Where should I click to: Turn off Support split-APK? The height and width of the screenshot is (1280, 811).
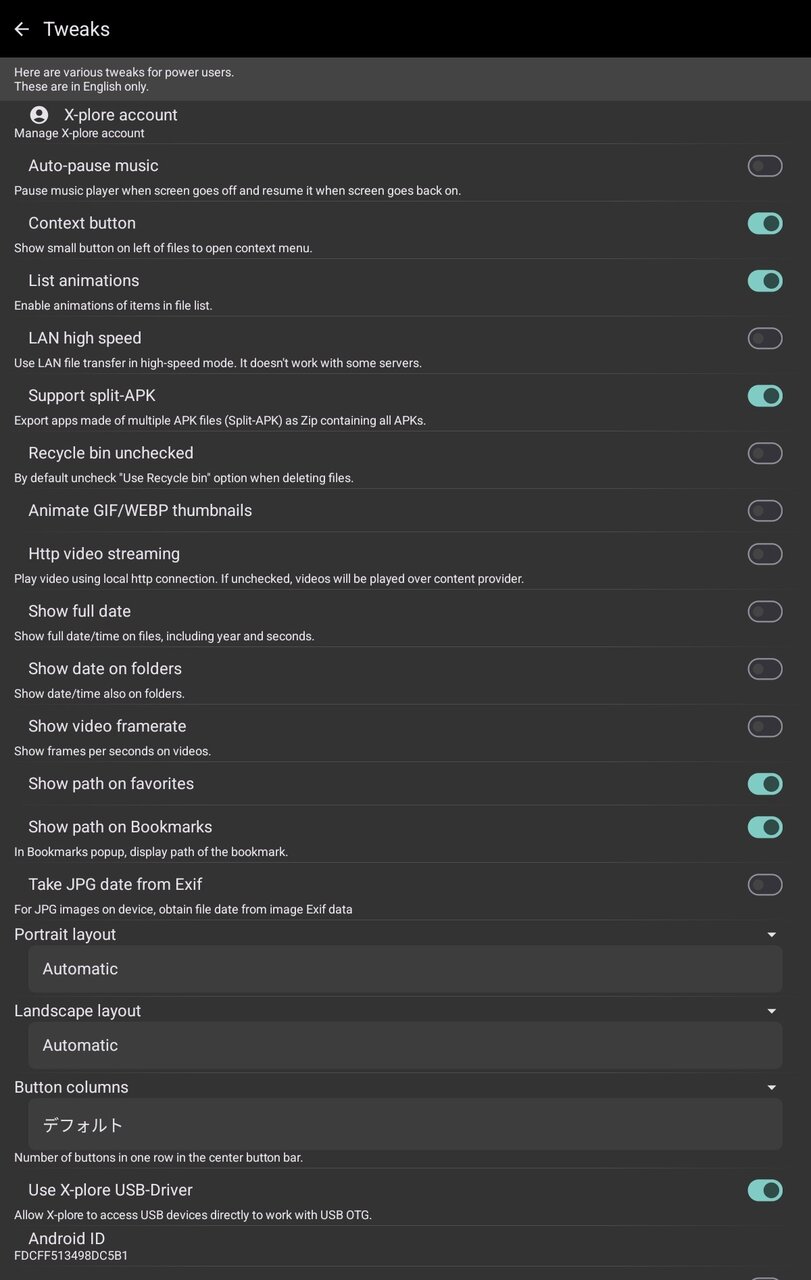pyautogui.click(x=764, y=396)
